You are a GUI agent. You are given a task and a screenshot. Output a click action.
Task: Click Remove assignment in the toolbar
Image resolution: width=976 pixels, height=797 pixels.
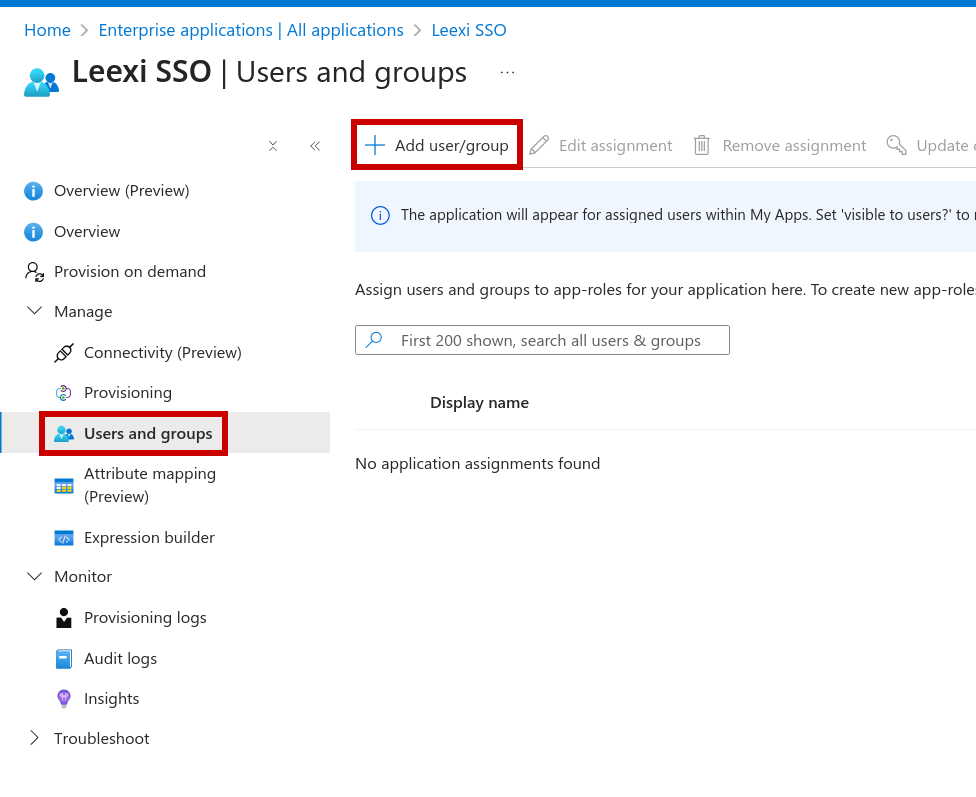[780, 145]
